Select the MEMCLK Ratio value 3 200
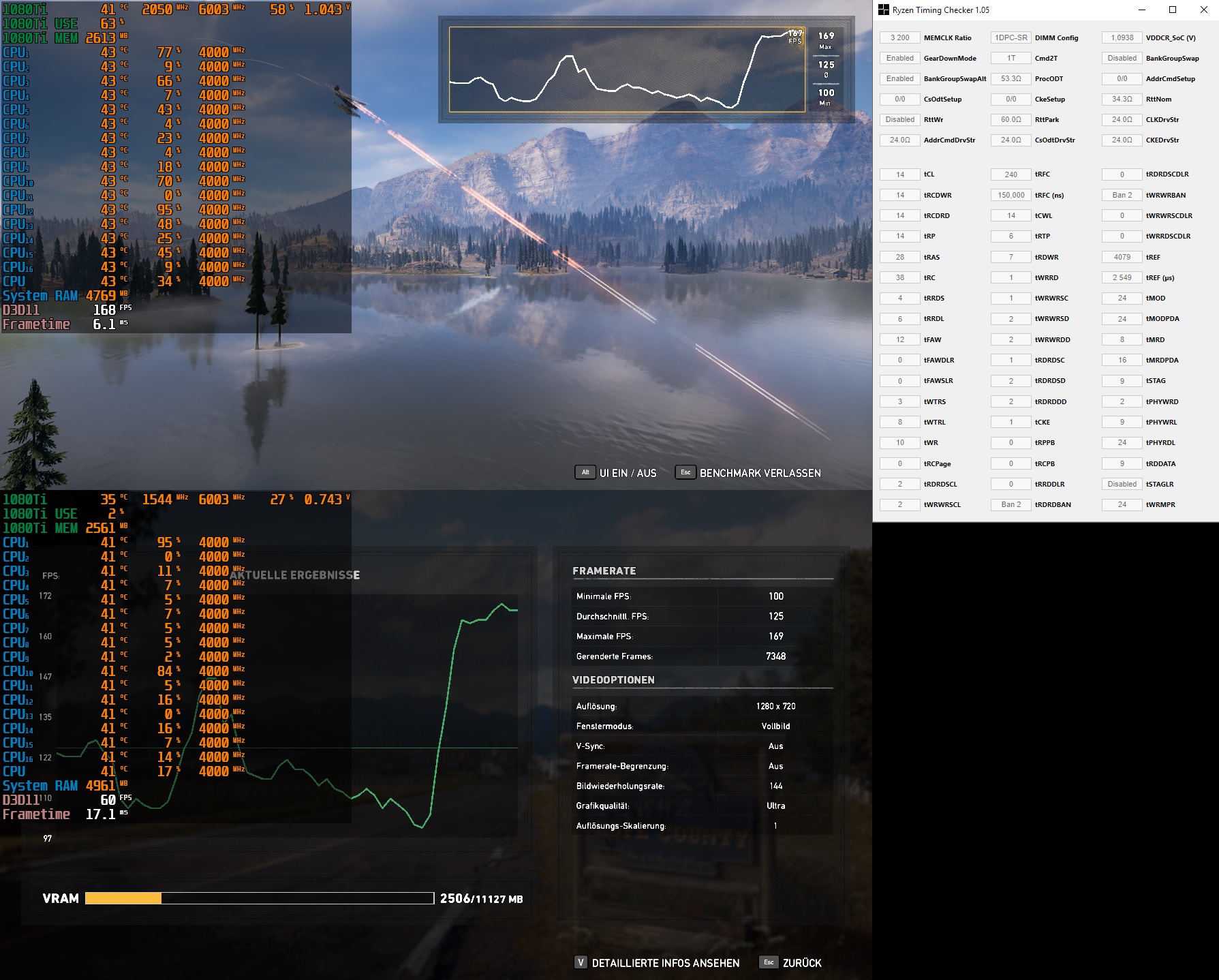 click(900, 37)
